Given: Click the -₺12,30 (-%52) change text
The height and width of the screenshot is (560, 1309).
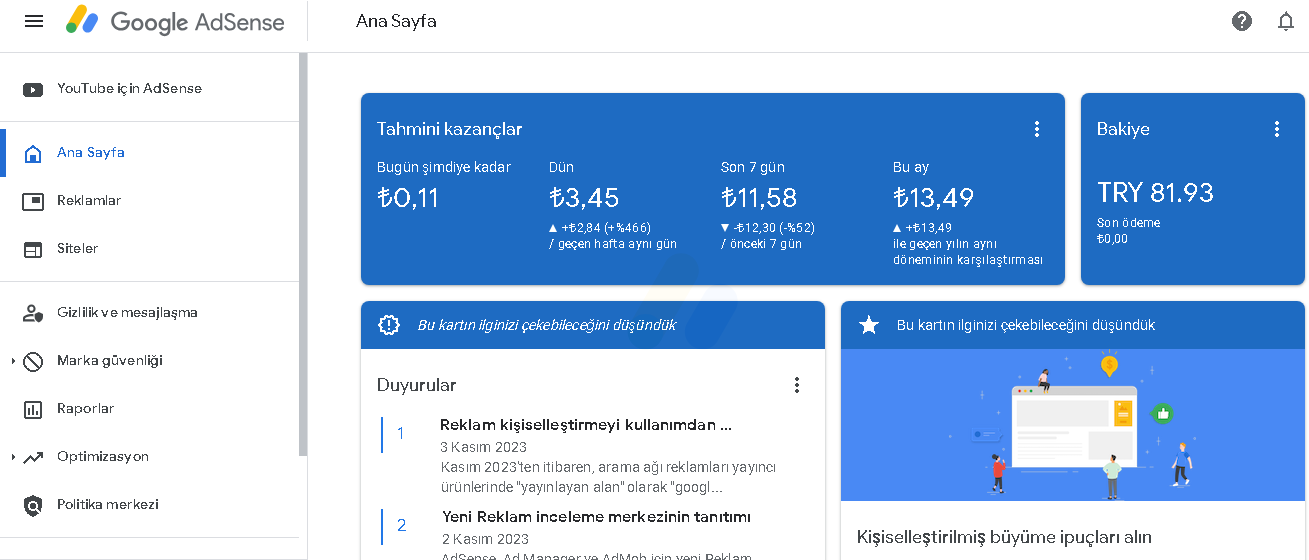Looking at the screenshot, I should click(x=768, y=228).
